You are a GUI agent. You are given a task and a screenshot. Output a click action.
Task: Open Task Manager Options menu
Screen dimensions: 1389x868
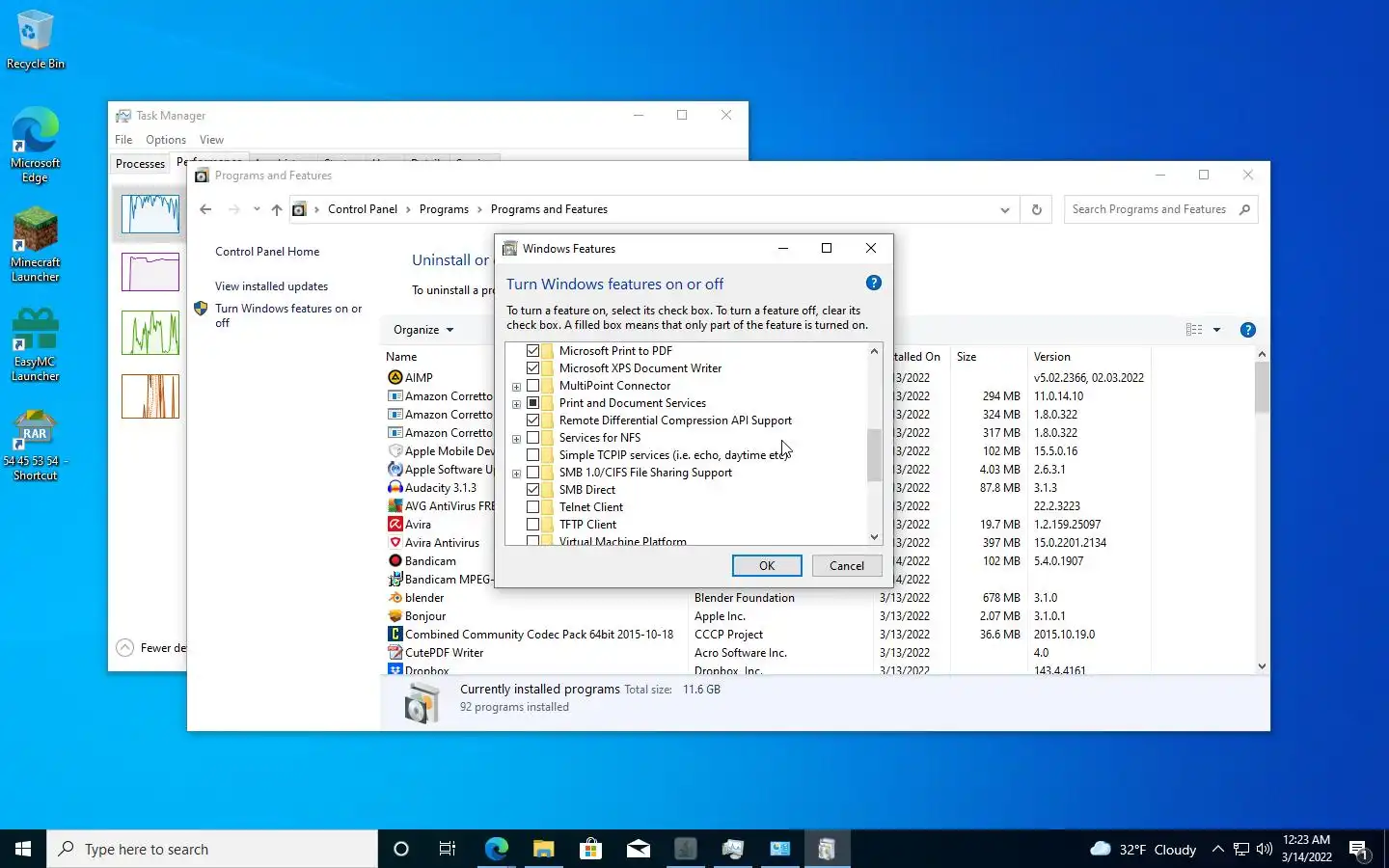(x=166, y=140)
